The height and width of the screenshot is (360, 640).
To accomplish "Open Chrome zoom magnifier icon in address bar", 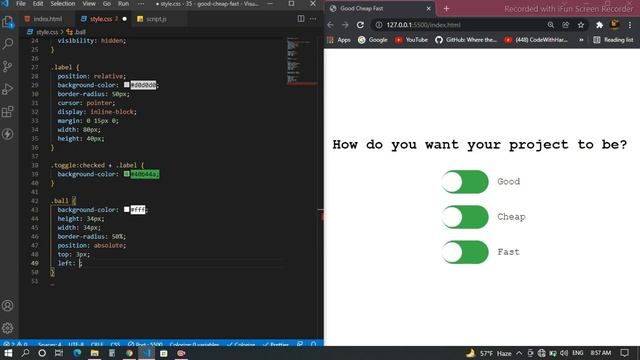I will click(x=551, y=25).
